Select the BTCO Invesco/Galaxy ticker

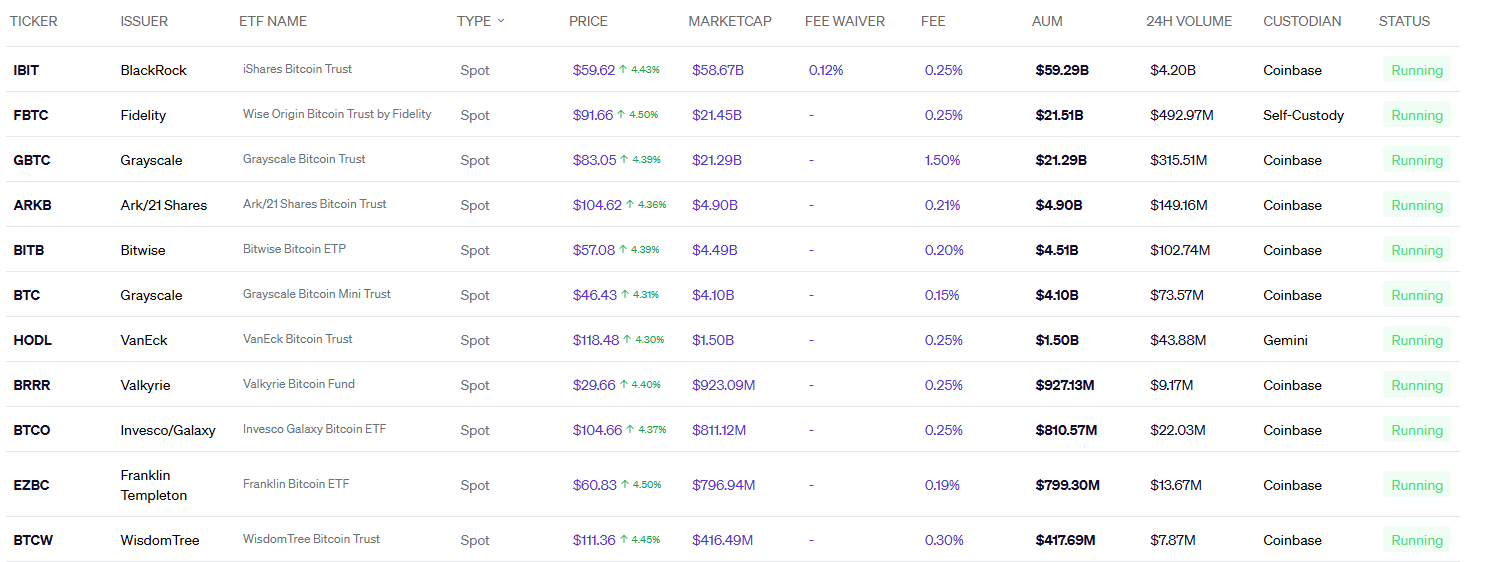click(32, 430)
